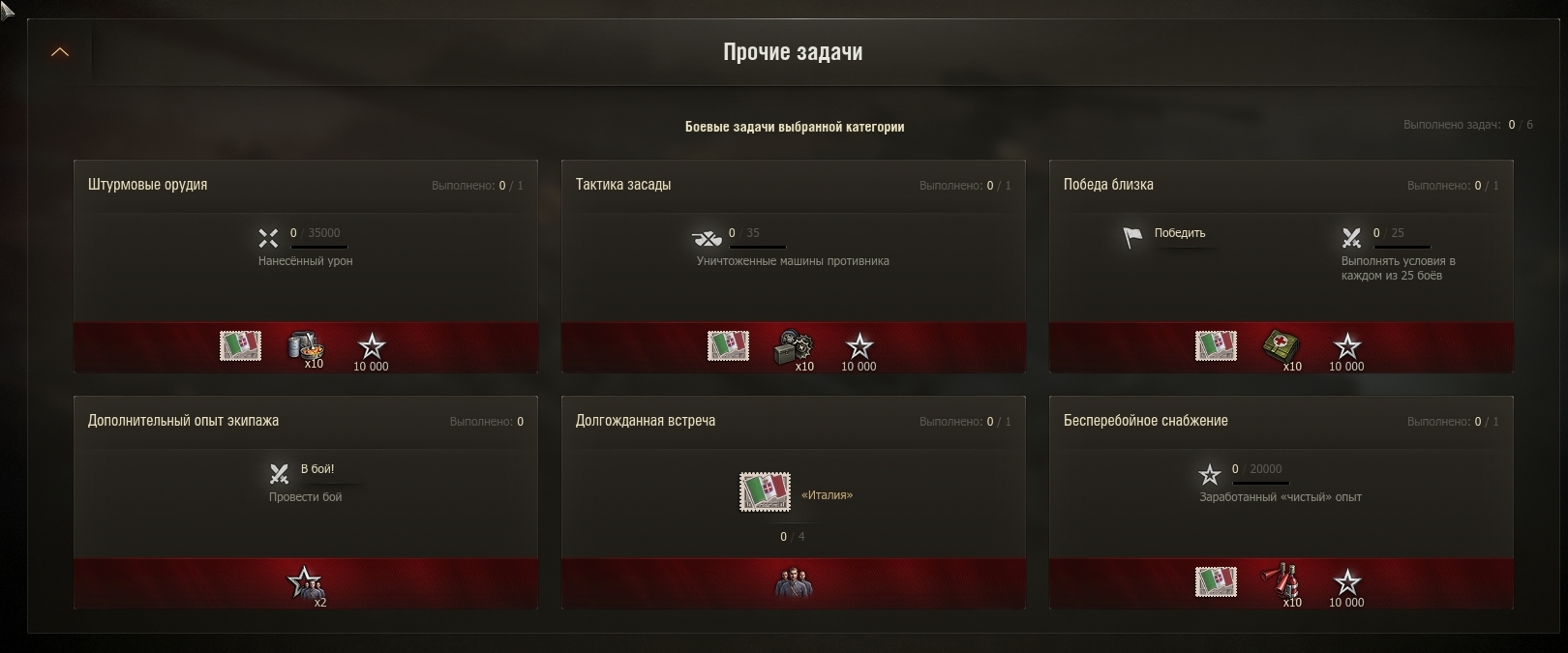Collapse the Прочие задачи section chevron
The image size is (1568, 653).
pos(59,52)
